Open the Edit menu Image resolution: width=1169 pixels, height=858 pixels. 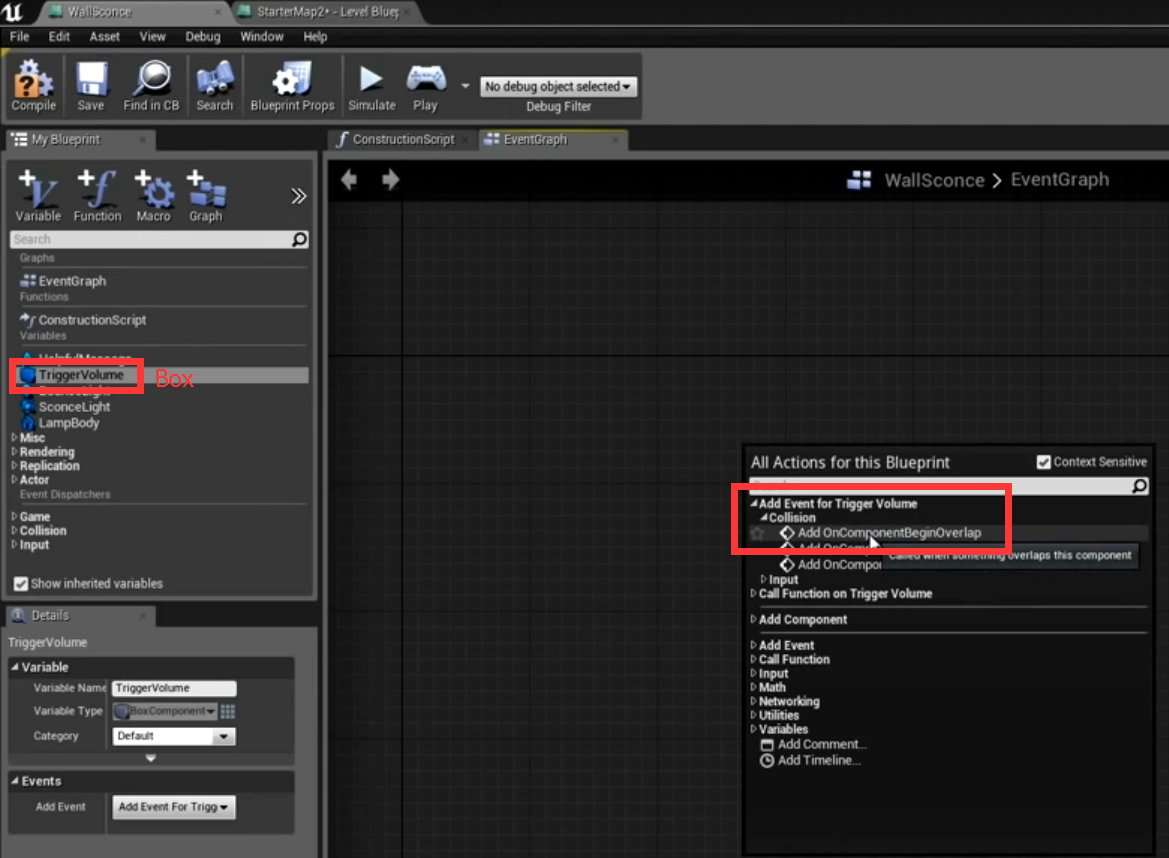click(x=59, y=37)
